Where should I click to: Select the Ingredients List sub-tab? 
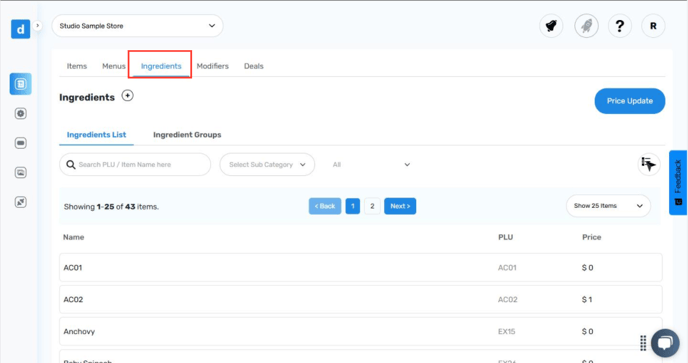click(x=97, y=135)
